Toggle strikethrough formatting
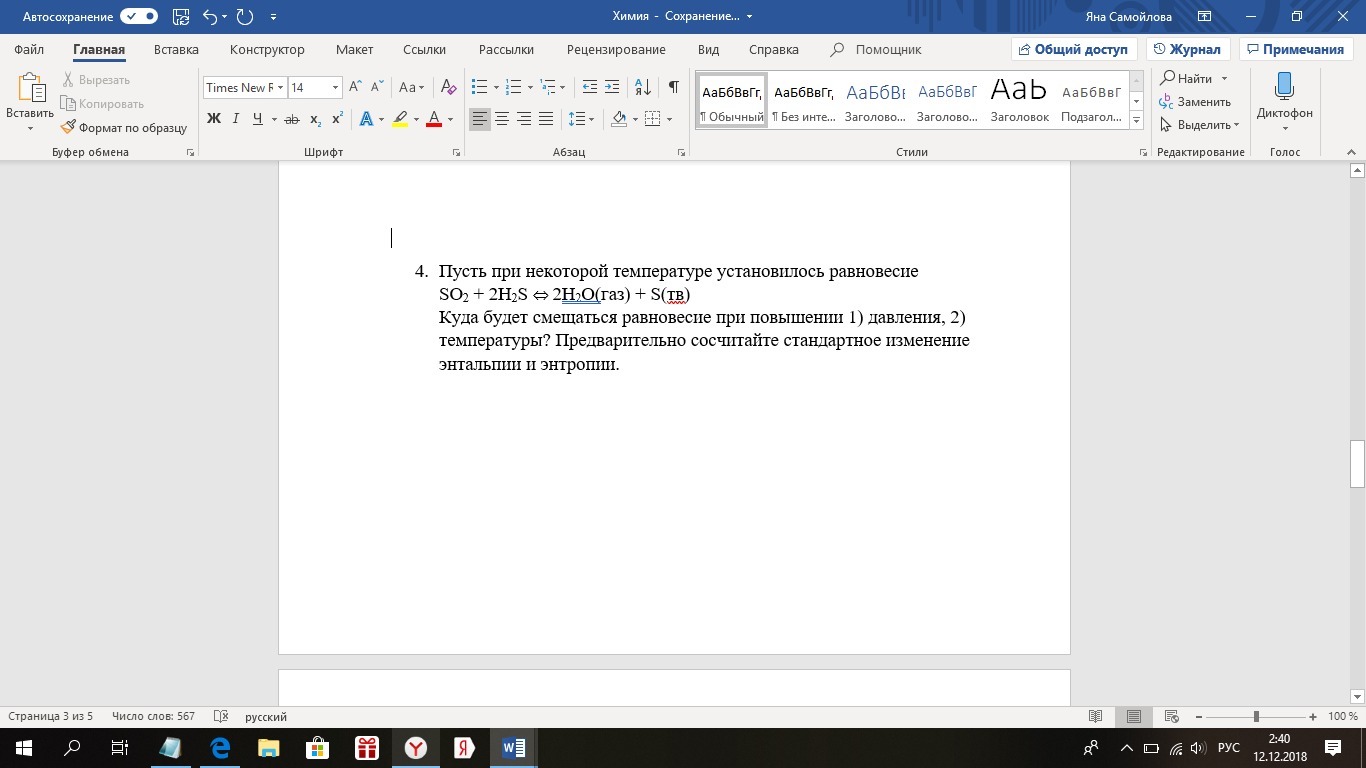The image size is (1366, 768). 291,119
